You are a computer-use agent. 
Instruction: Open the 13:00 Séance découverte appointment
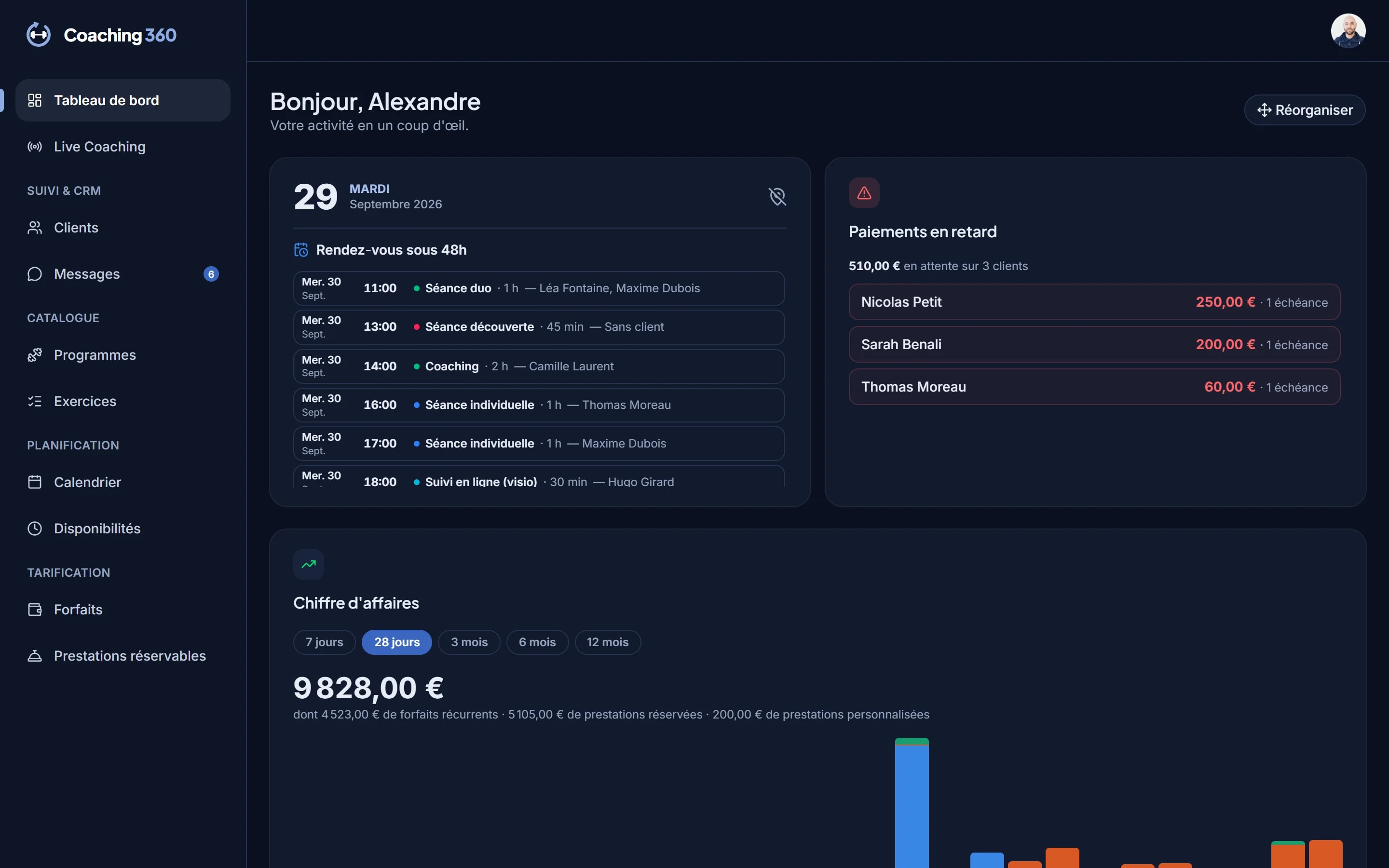539,327
